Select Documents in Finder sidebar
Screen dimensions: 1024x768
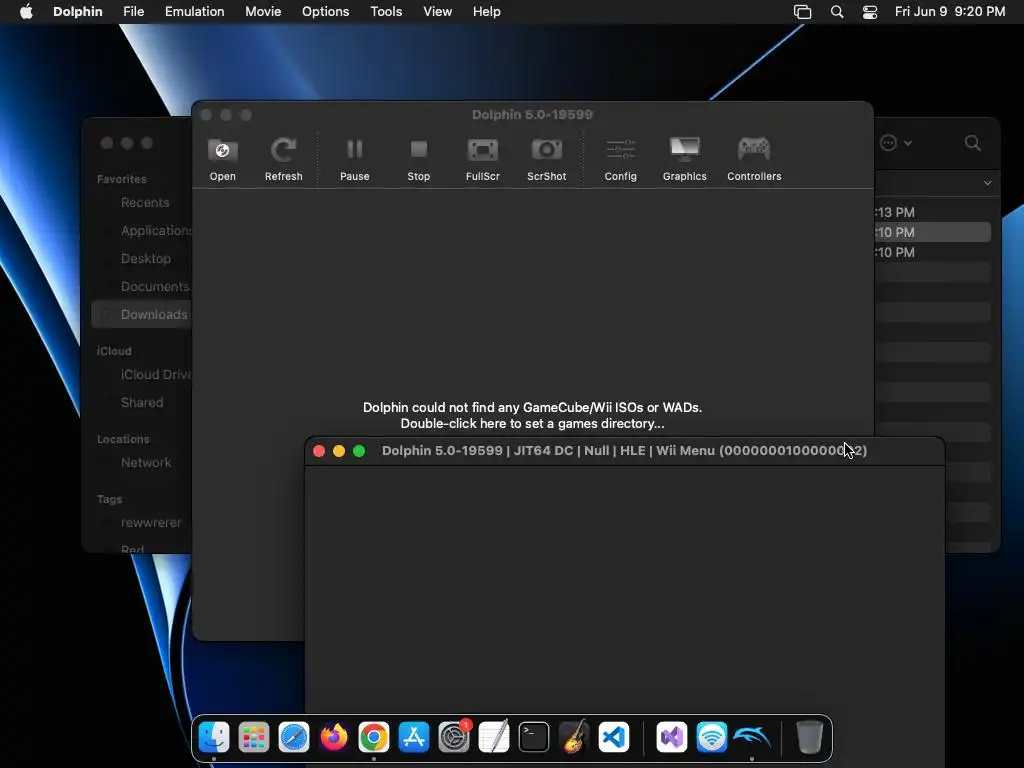point(155,287)
